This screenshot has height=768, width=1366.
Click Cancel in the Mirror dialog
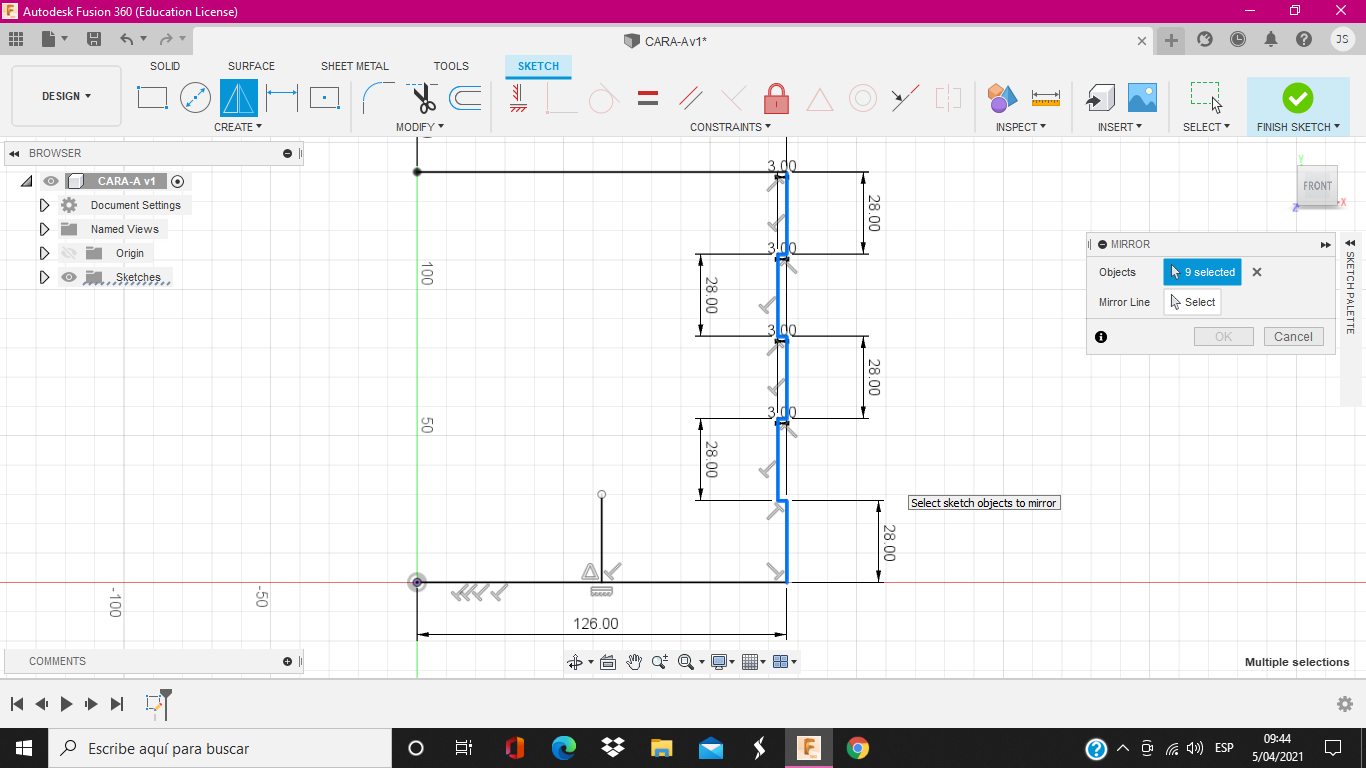(x=1293, y=337)
